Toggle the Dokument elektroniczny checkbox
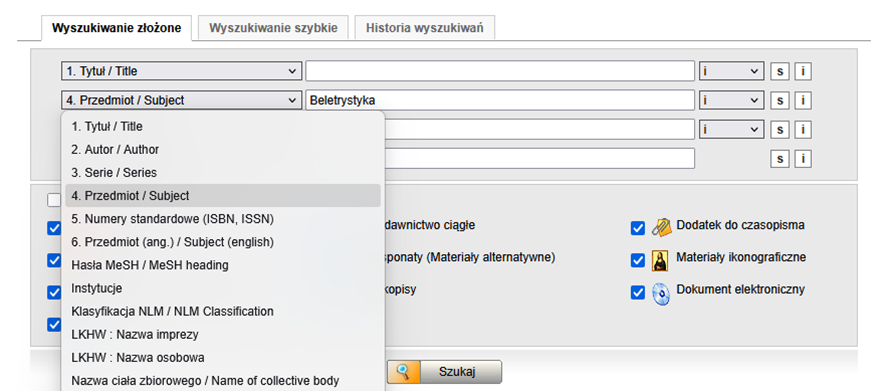This screenshot has width=889, height=391. tap(638, 293)
